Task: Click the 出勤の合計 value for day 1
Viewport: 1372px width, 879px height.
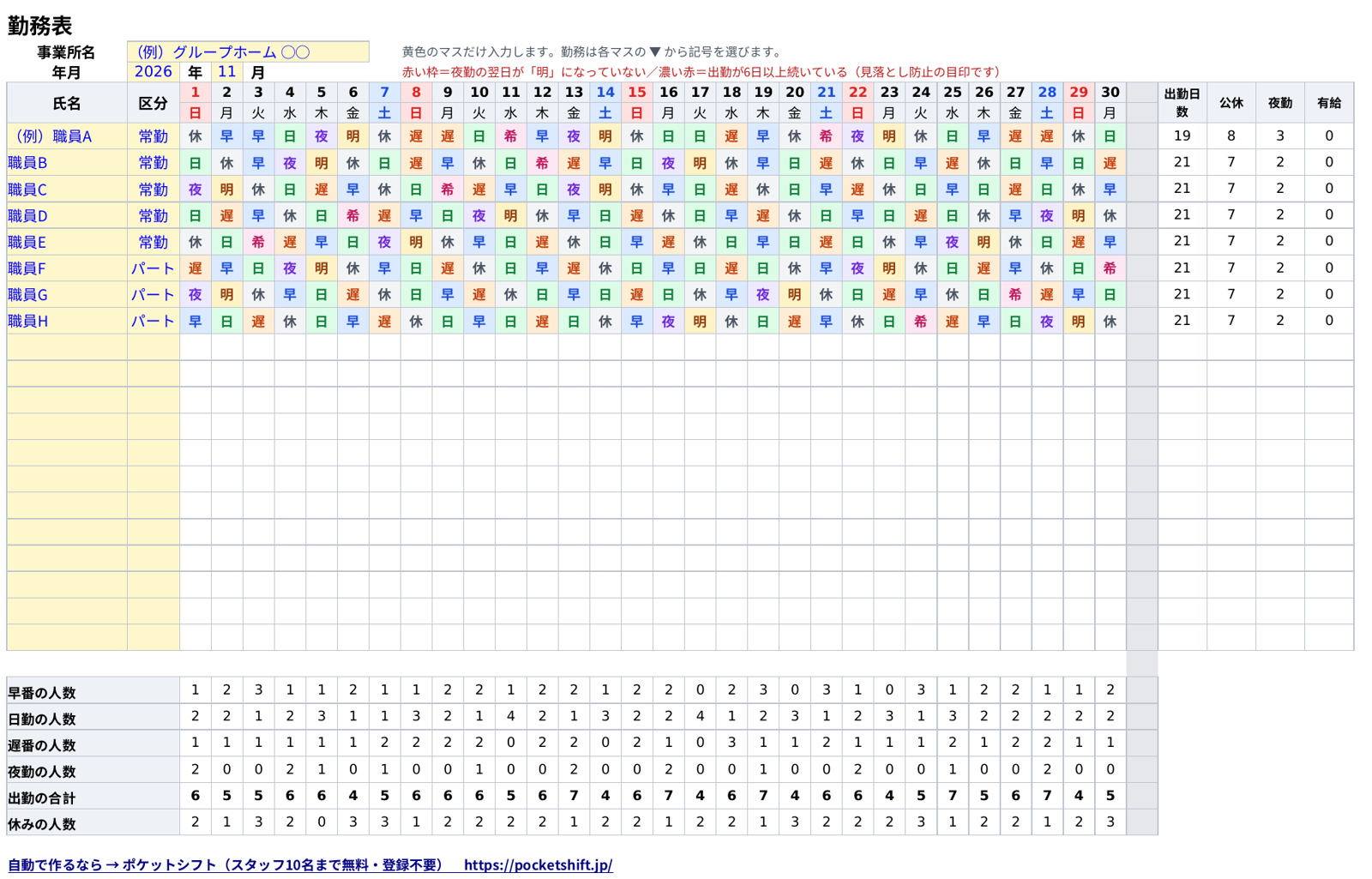Action: (196, 796)
